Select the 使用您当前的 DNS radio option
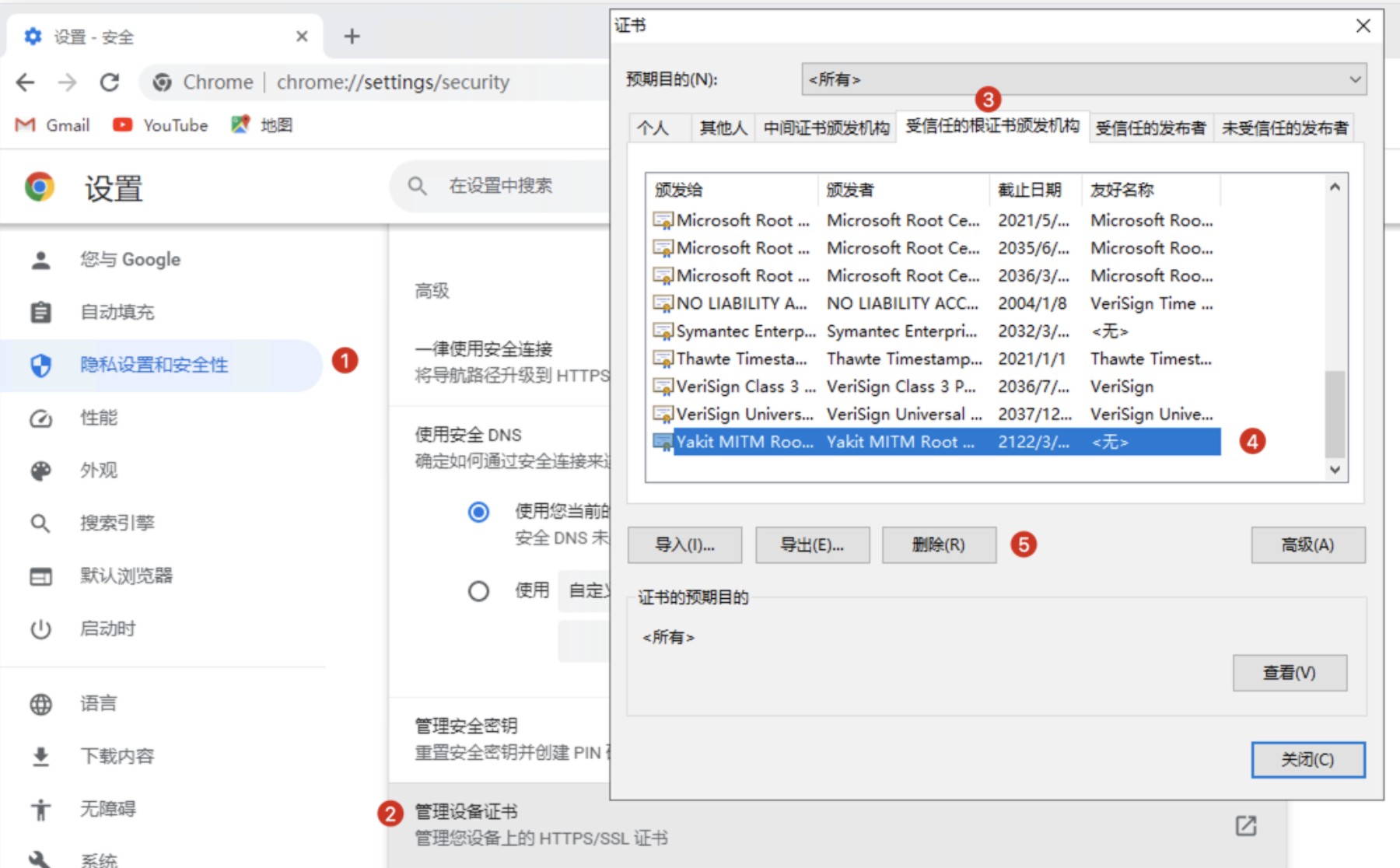This screenshot has height=868, width=1400. point(478,512)
